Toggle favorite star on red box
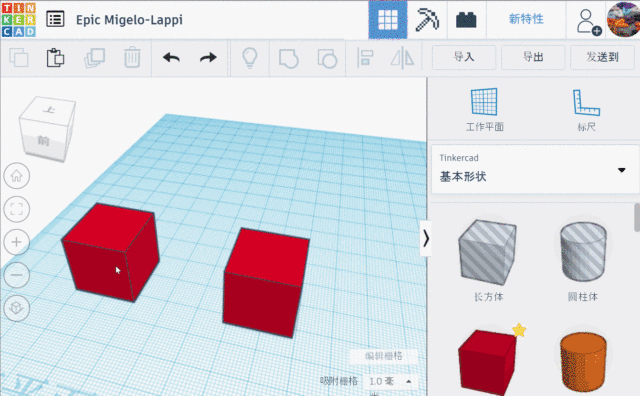Screen dimensions: 640x396 519,330
